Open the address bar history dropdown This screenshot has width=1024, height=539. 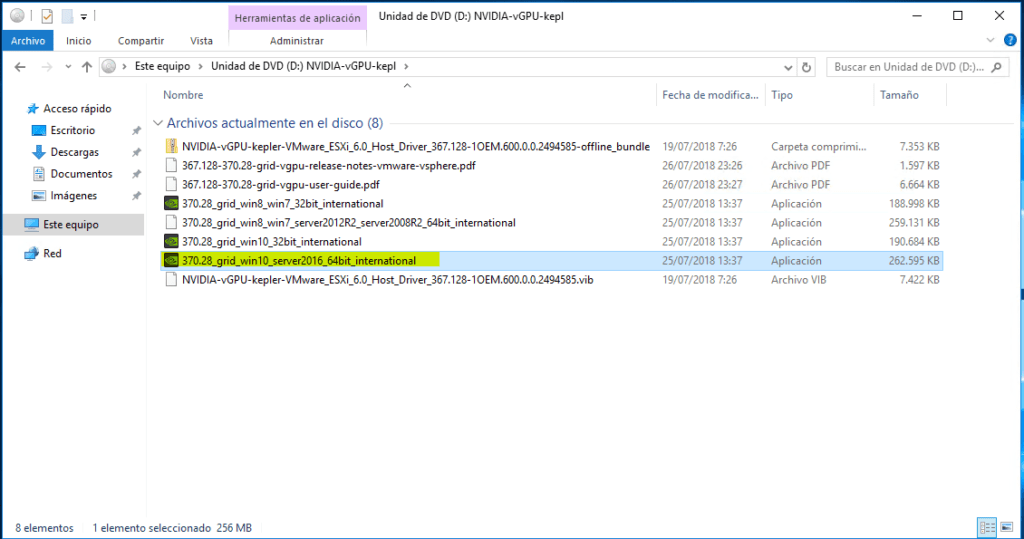[x=788, y=67]
